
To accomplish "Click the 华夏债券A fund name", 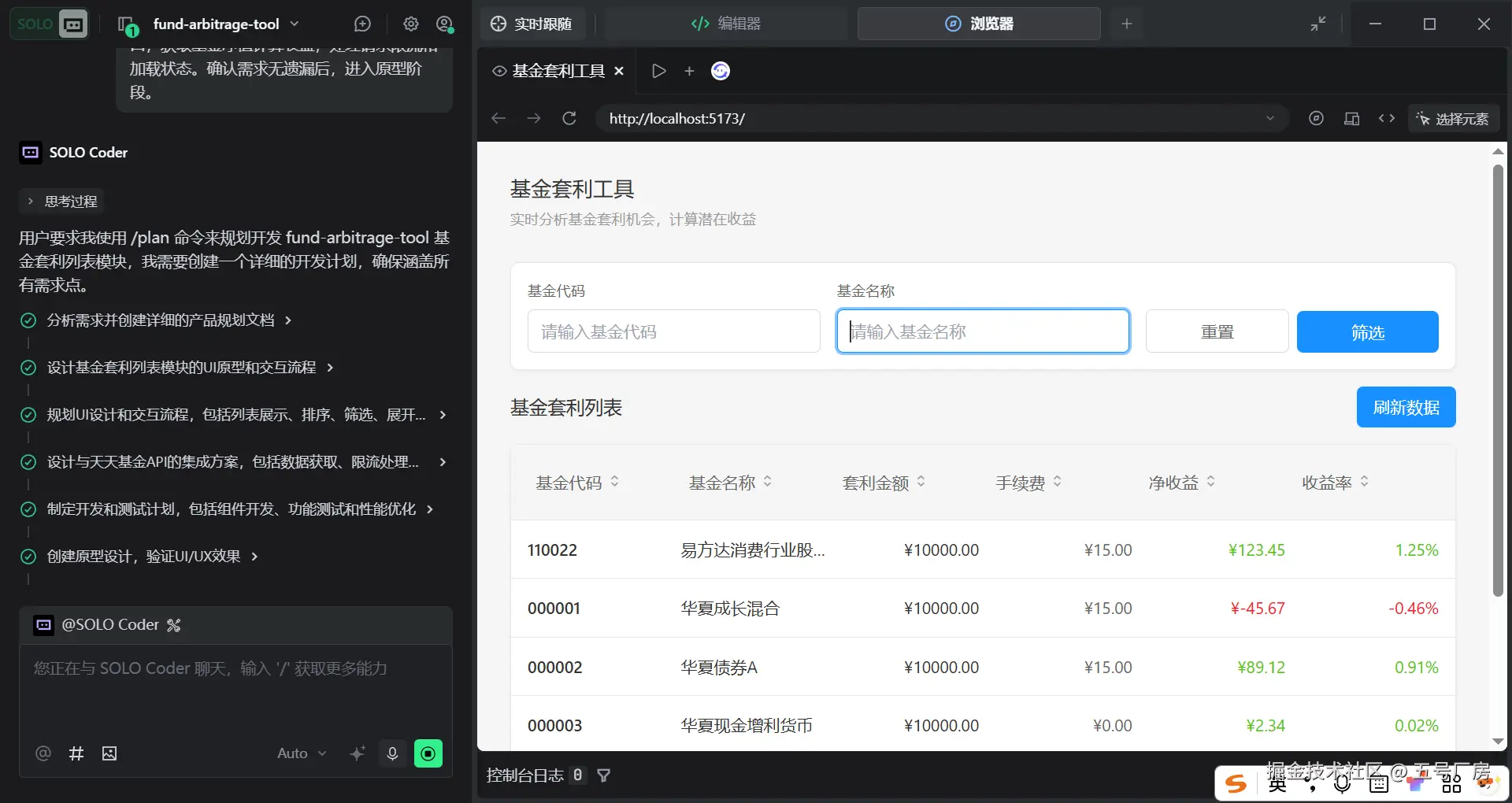I will click(719, 667).
